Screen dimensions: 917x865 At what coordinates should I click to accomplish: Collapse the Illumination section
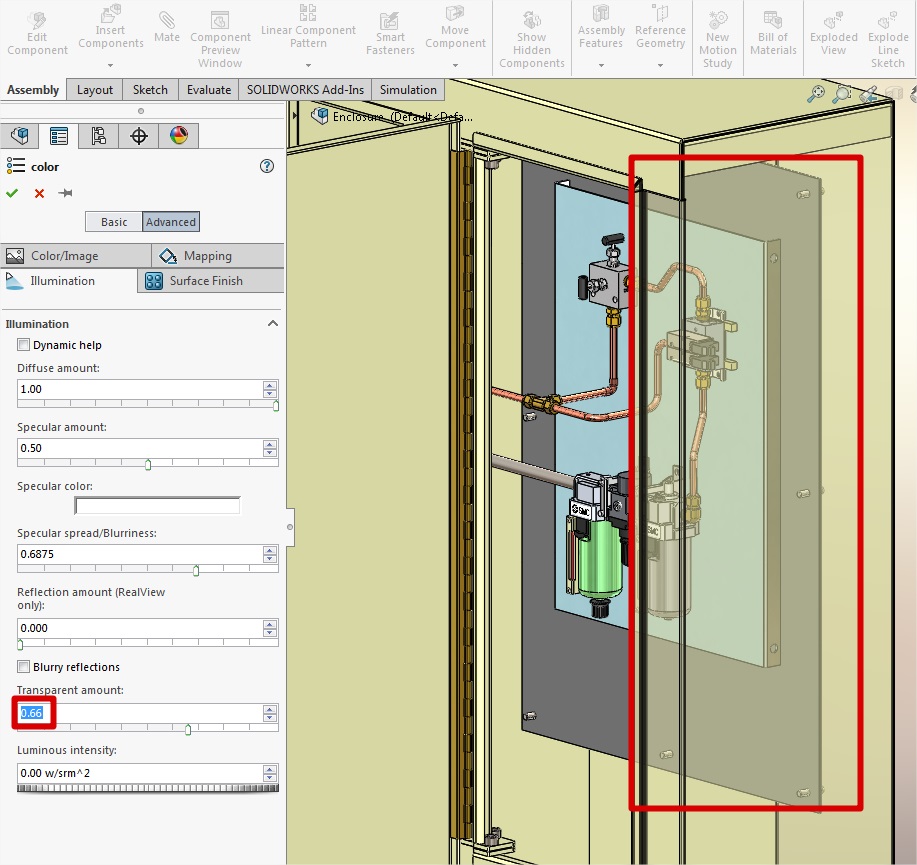pos(272,324)
